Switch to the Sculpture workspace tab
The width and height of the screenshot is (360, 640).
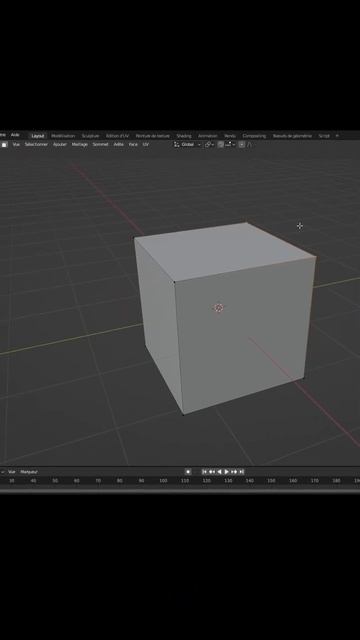90,136
